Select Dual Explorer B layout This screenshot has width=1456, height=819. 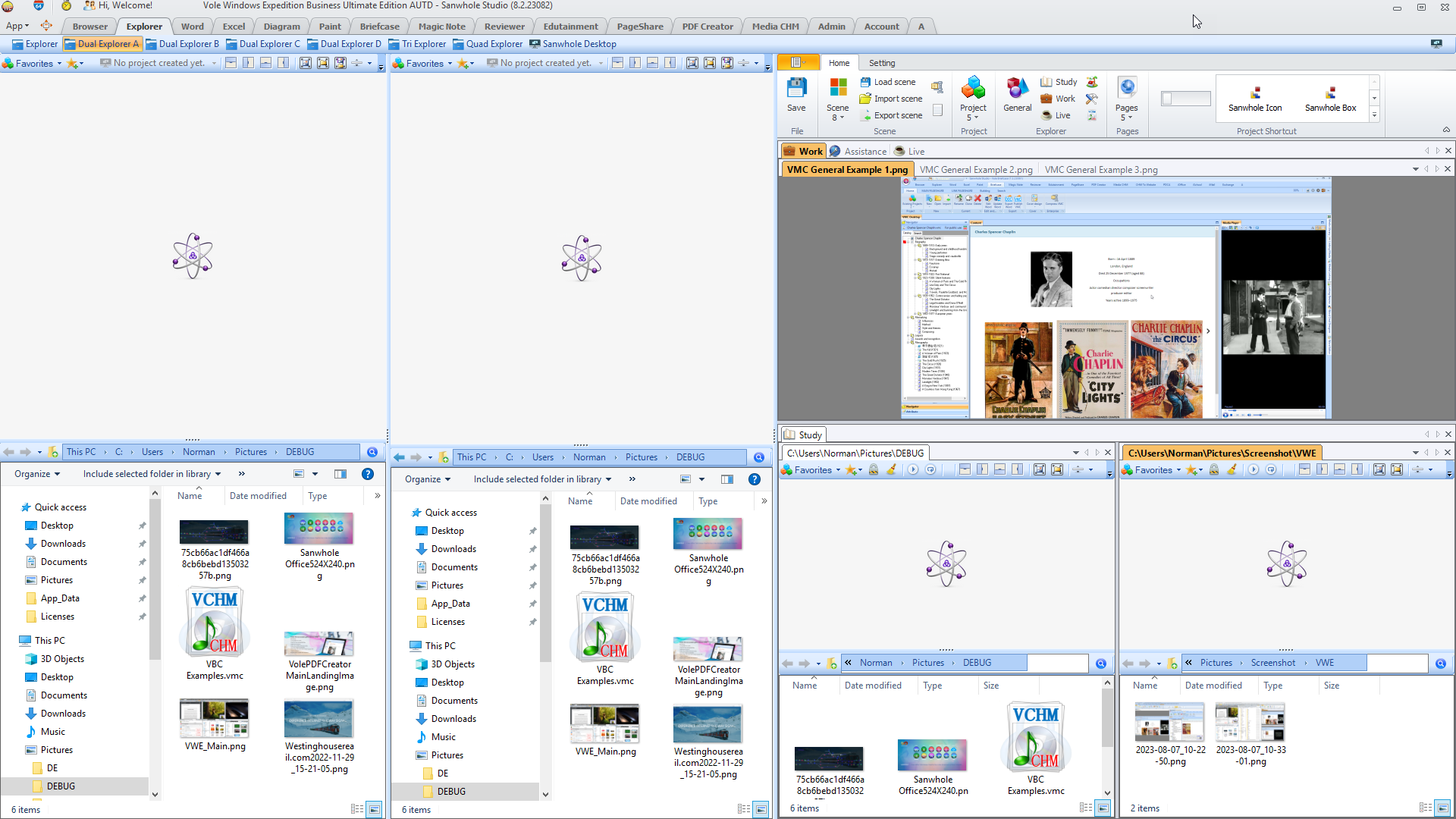pos(182,44)
